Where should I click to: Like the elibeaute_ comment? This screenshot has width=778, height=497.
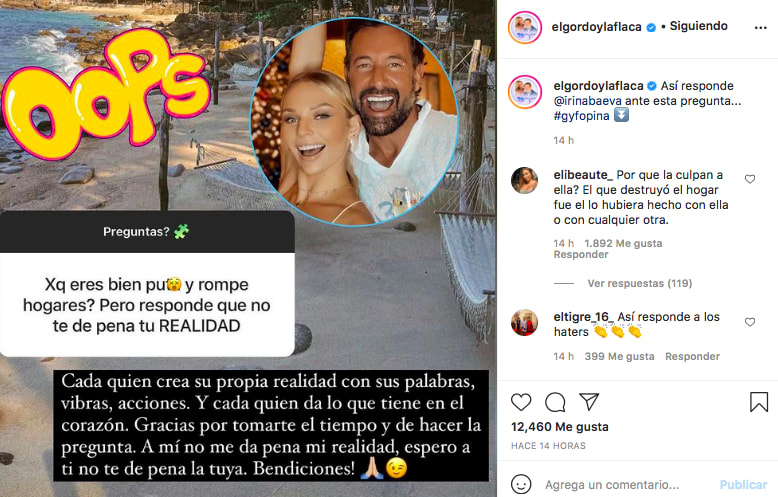pyautogui.click(x=750, y=179)
